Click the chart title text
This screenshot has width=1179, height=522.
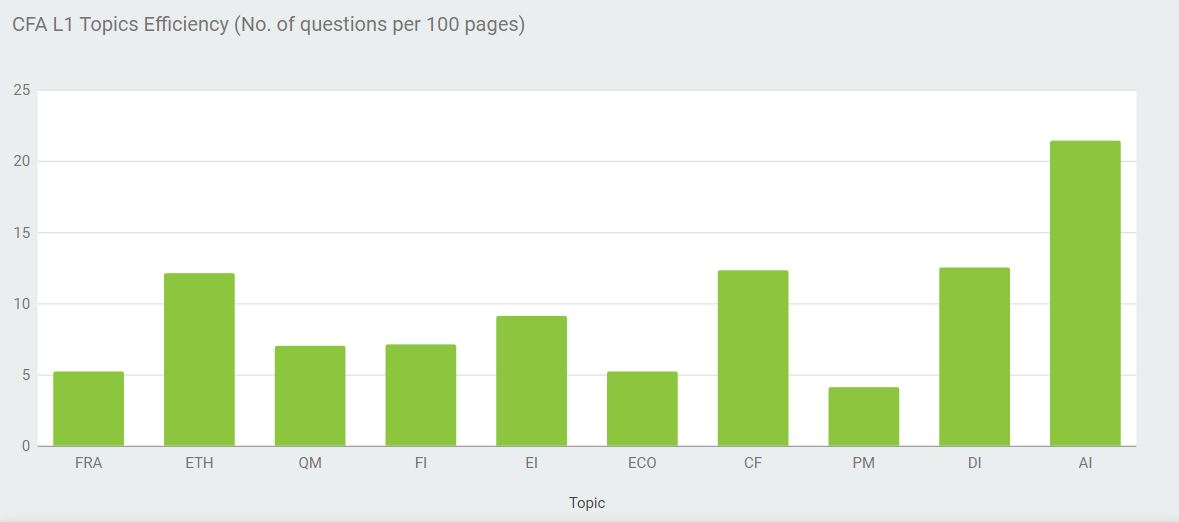(x=268, y=25)
